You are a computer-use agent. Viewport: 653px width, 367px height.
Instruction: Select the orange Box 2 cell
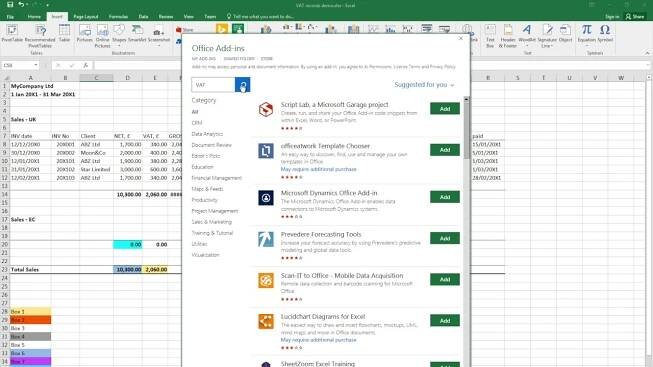click(x=30, y=320)
